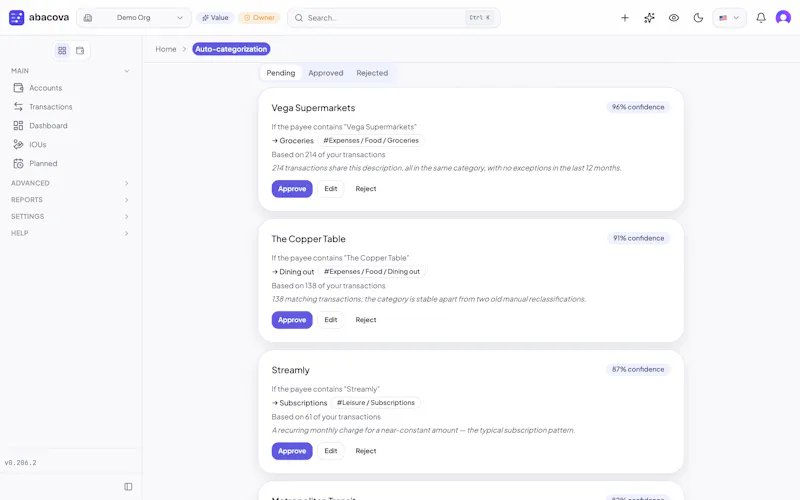
Task: Open Planned in sidebar
Action: pyautogui.click(x=70, y=163)
